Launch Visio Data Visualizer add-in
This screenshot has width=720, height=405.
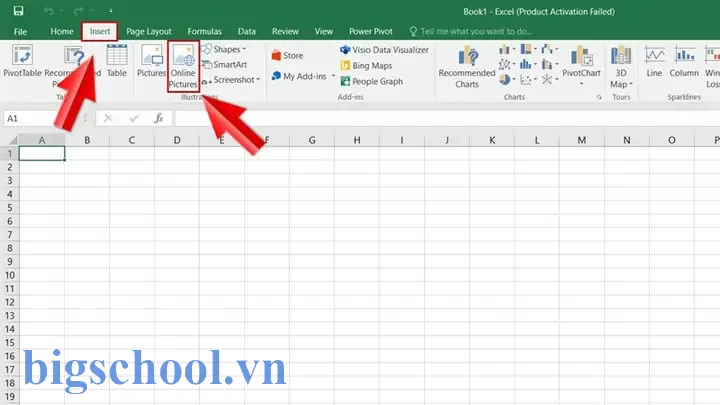click(384, 50)
